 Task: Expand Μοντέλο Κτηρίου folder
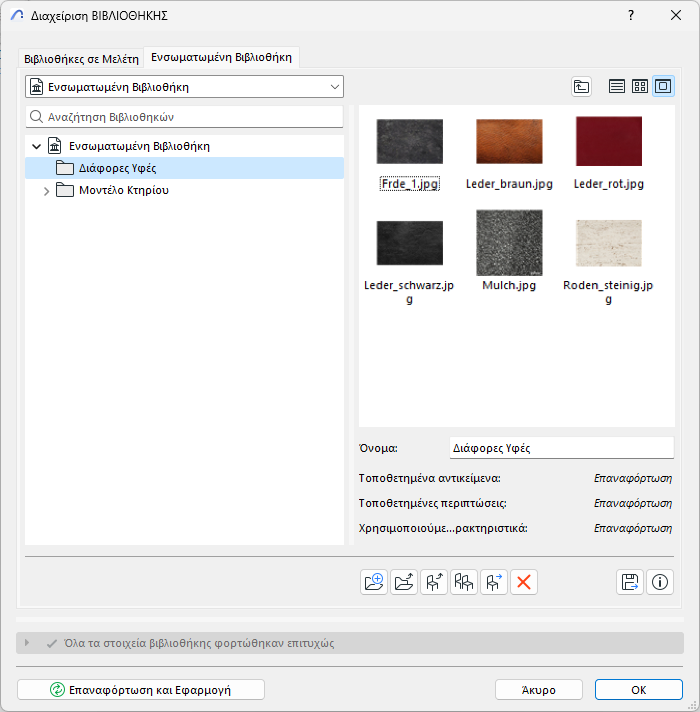[x=46, y=191]
